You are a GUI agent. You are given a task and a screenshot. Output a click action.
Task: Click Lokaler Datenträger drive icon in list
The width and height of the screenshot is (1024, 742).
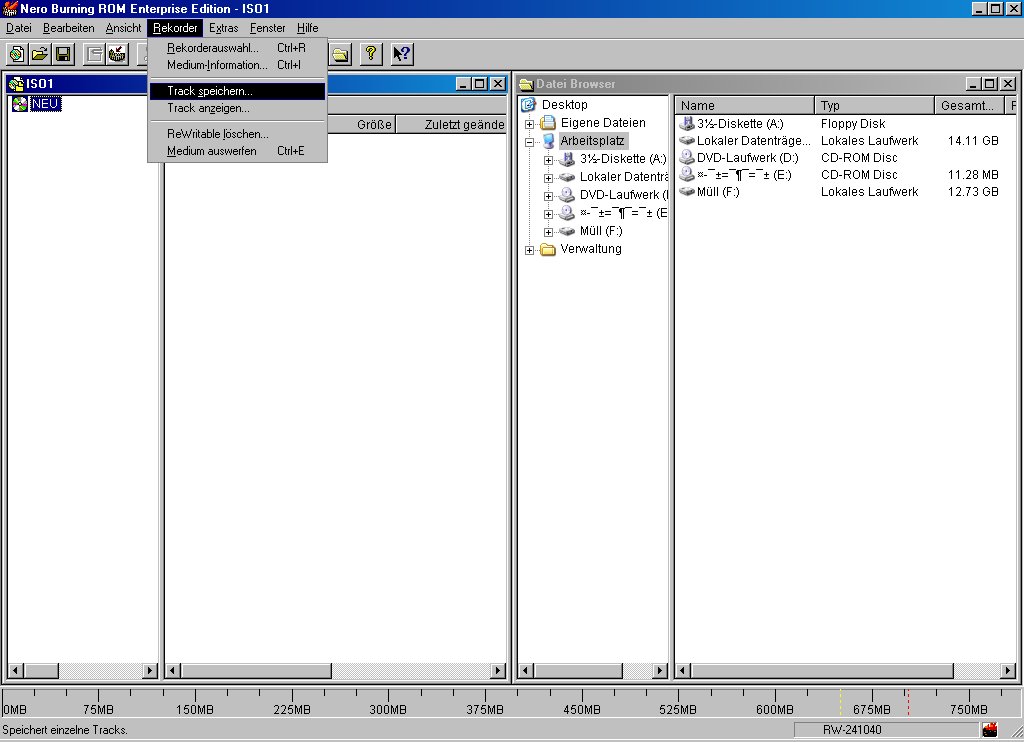686,140
